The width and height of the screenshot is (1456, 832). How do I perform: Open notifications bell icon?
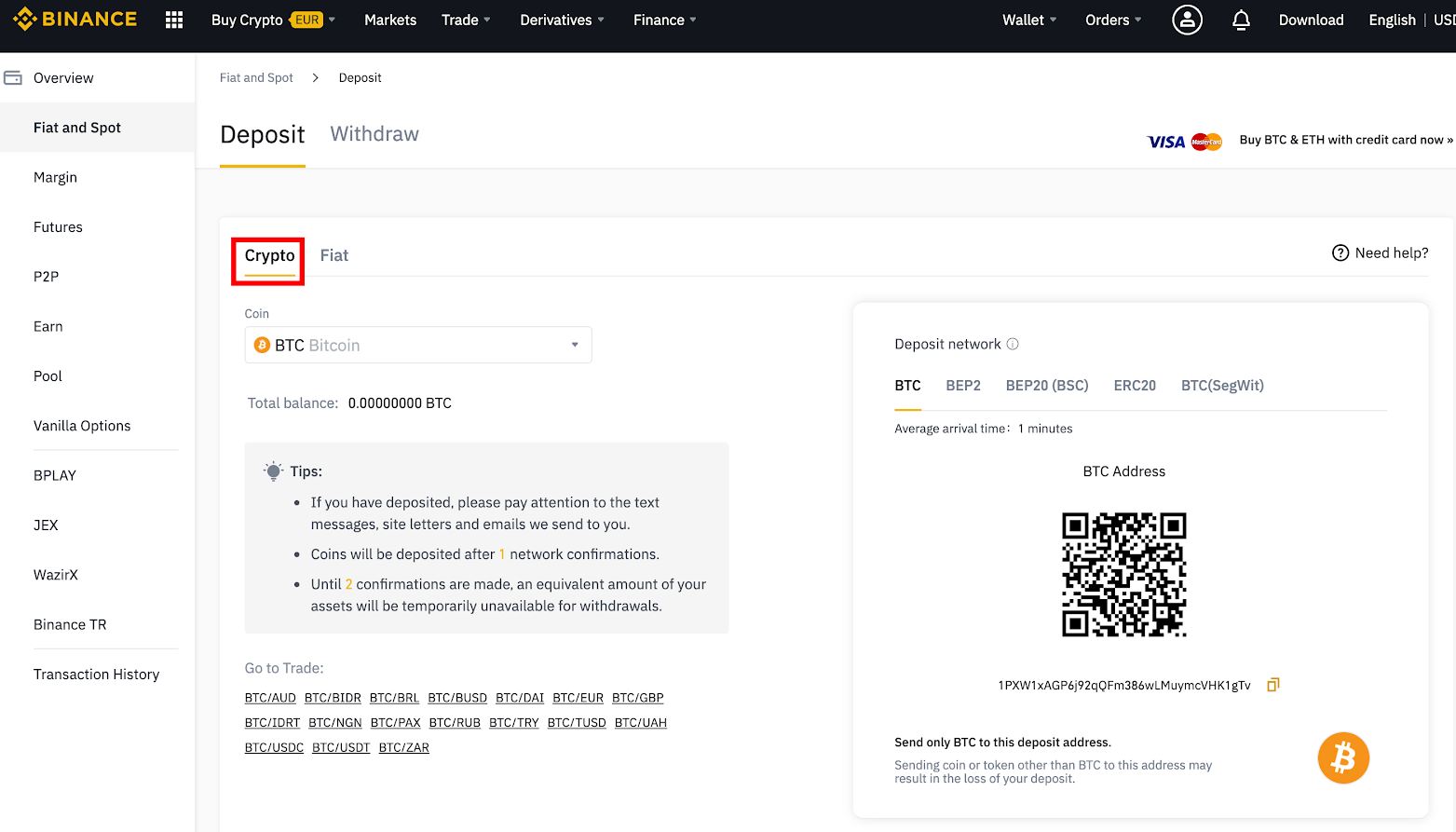coord(1241,20)
